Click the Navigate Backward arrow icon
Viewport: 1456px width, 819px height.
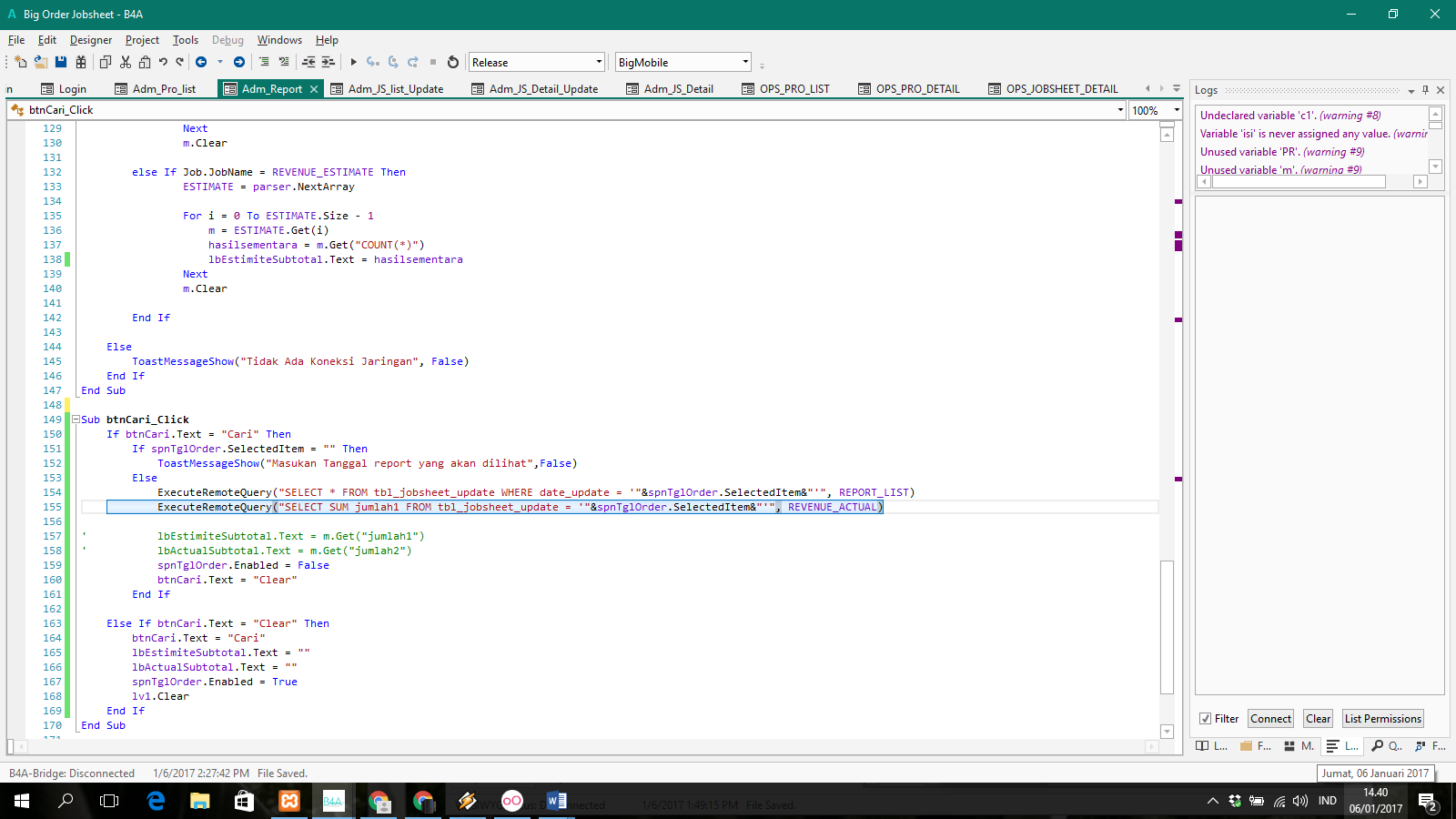(201, 62)
